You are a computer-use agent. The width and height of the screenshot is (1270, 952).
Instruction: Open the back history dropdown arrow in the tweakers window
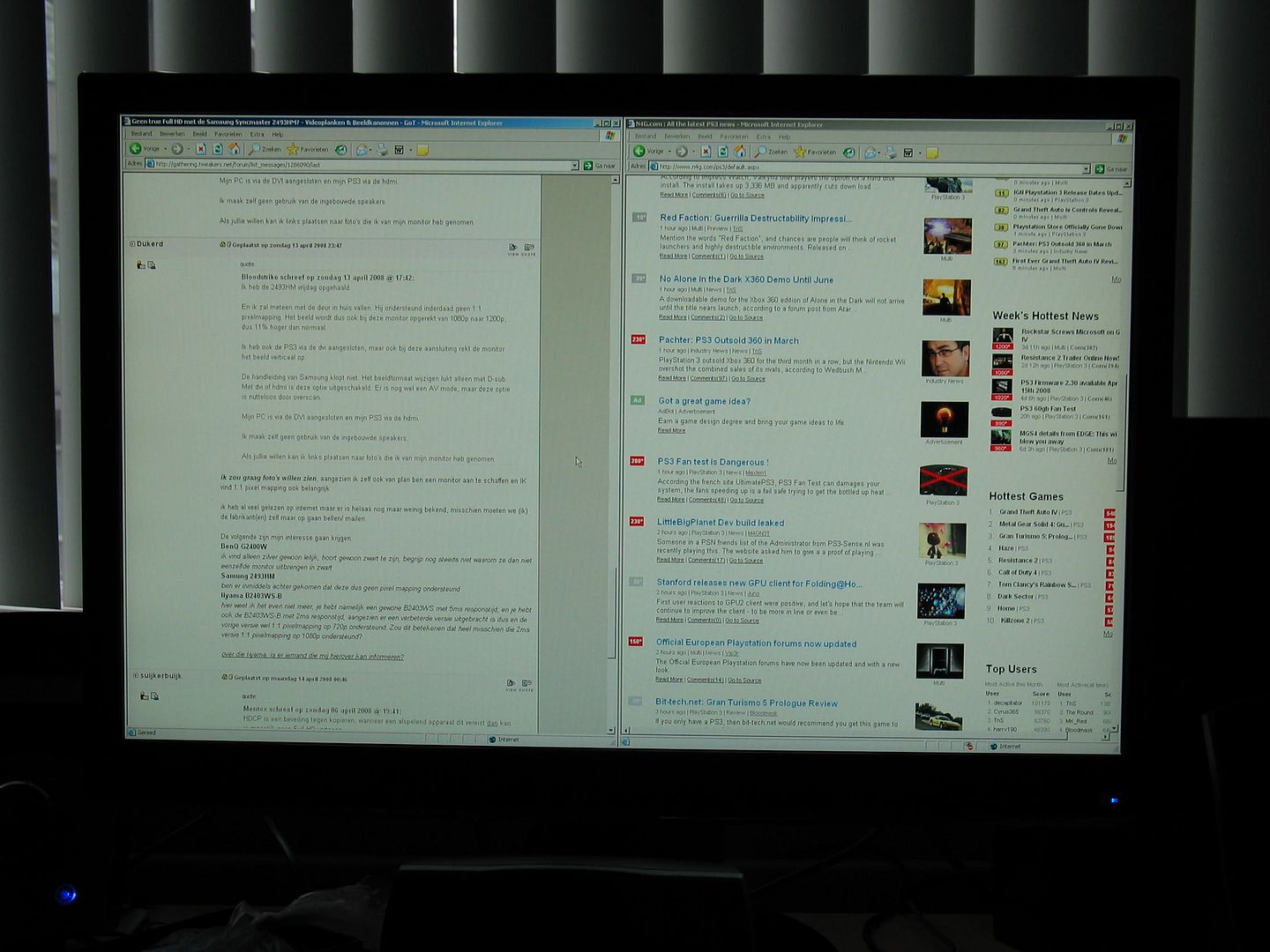click(166, 149)
